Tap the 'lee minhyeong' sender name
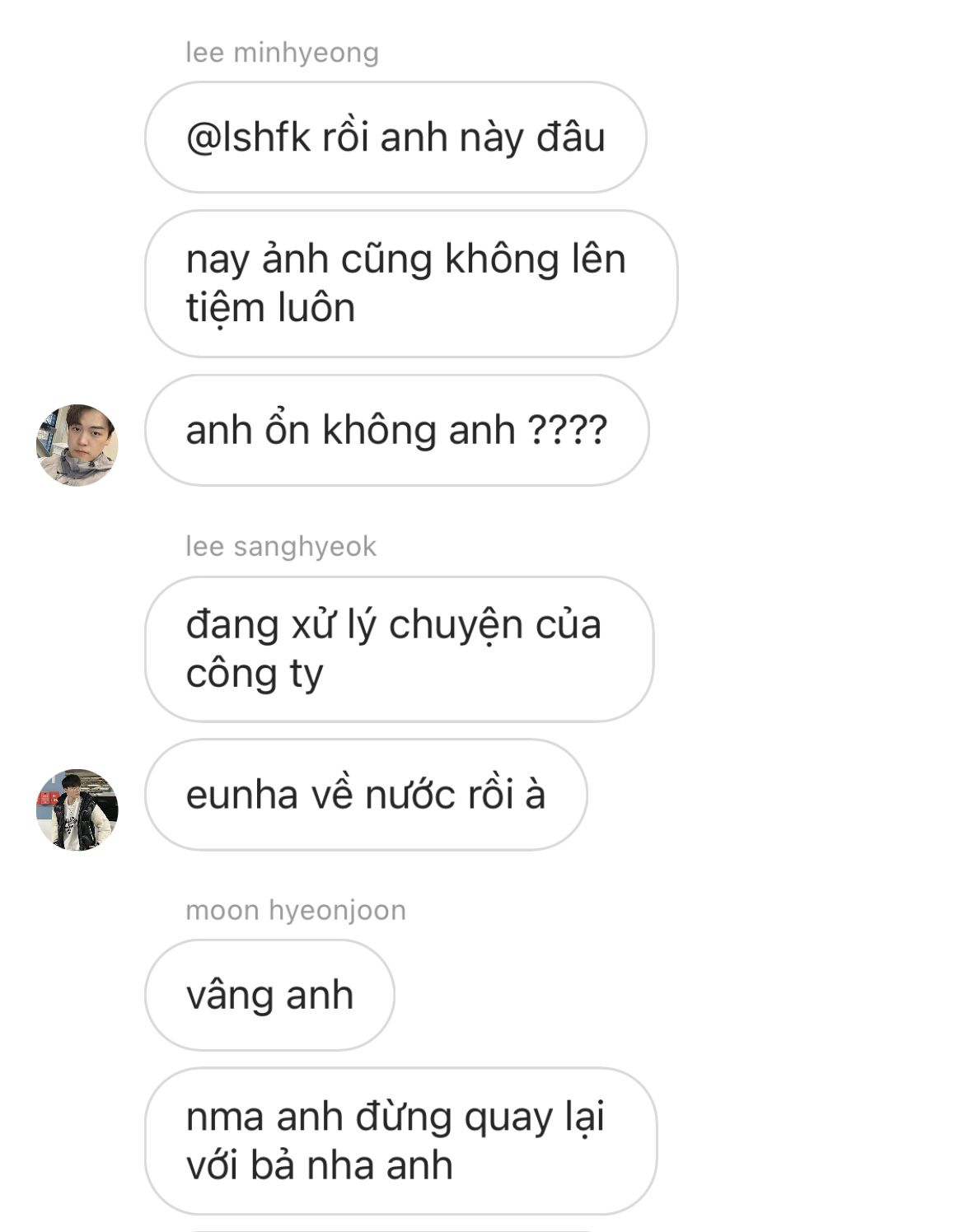Screen dimensions: 964x1232 [282, 53]
